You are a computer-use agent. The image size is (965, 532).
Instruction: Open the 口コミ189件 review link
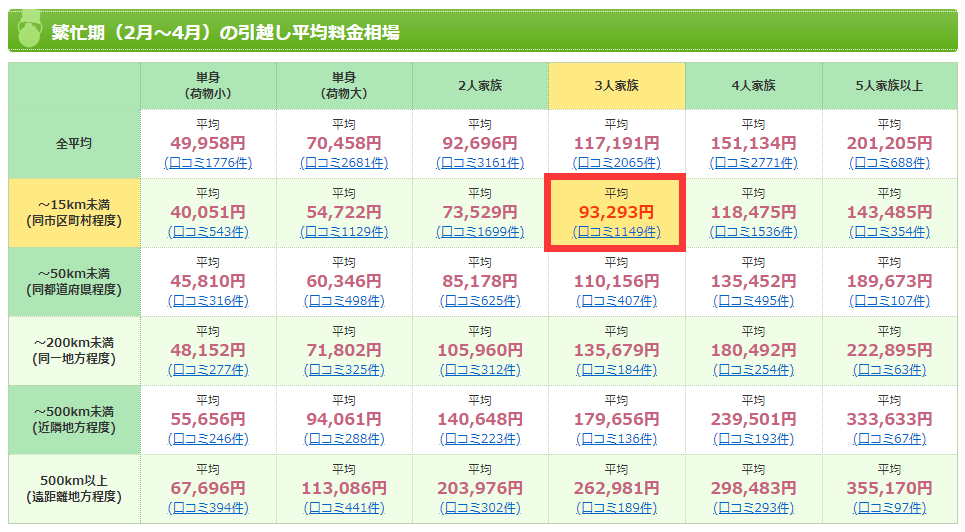pos(617,507)
